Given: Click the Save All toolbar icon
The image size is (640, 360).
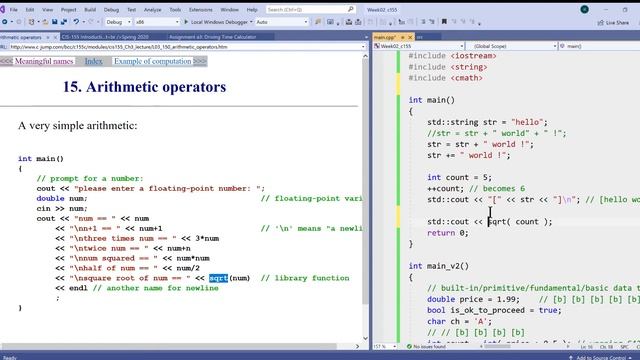Looking at the screenshot, I should [x=64, y=22].
